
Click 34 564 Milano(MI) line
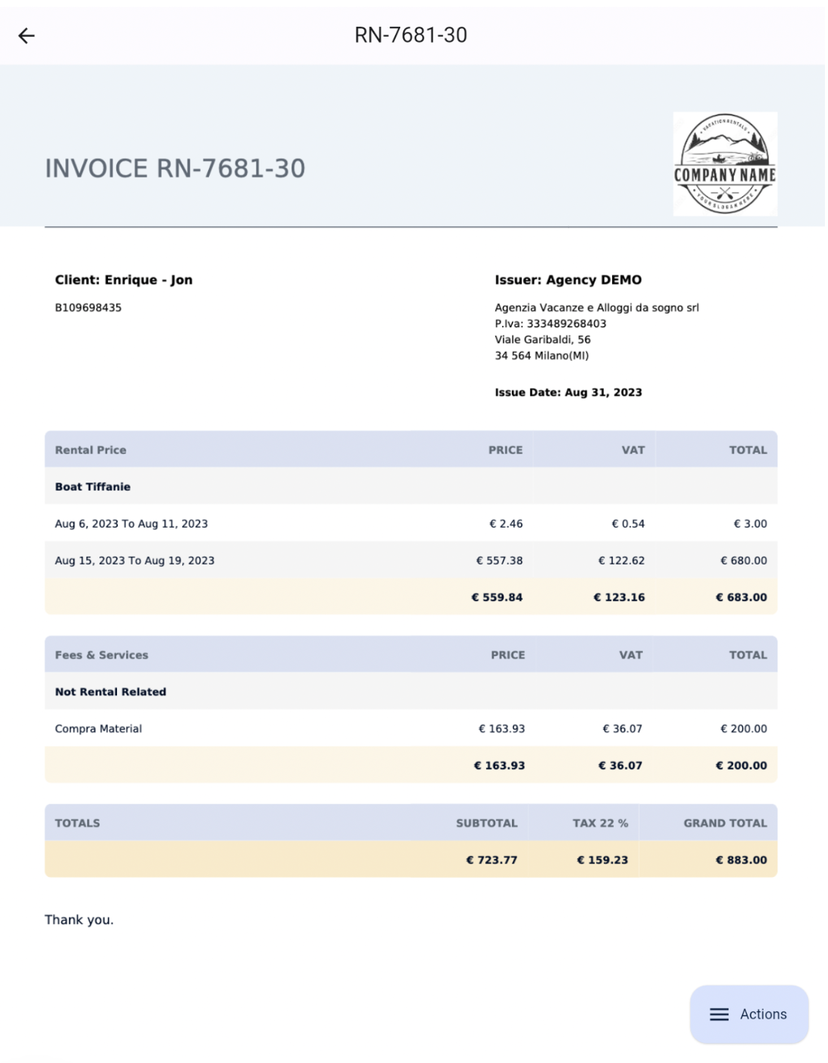pyautogui.click(x=542, y=356)
